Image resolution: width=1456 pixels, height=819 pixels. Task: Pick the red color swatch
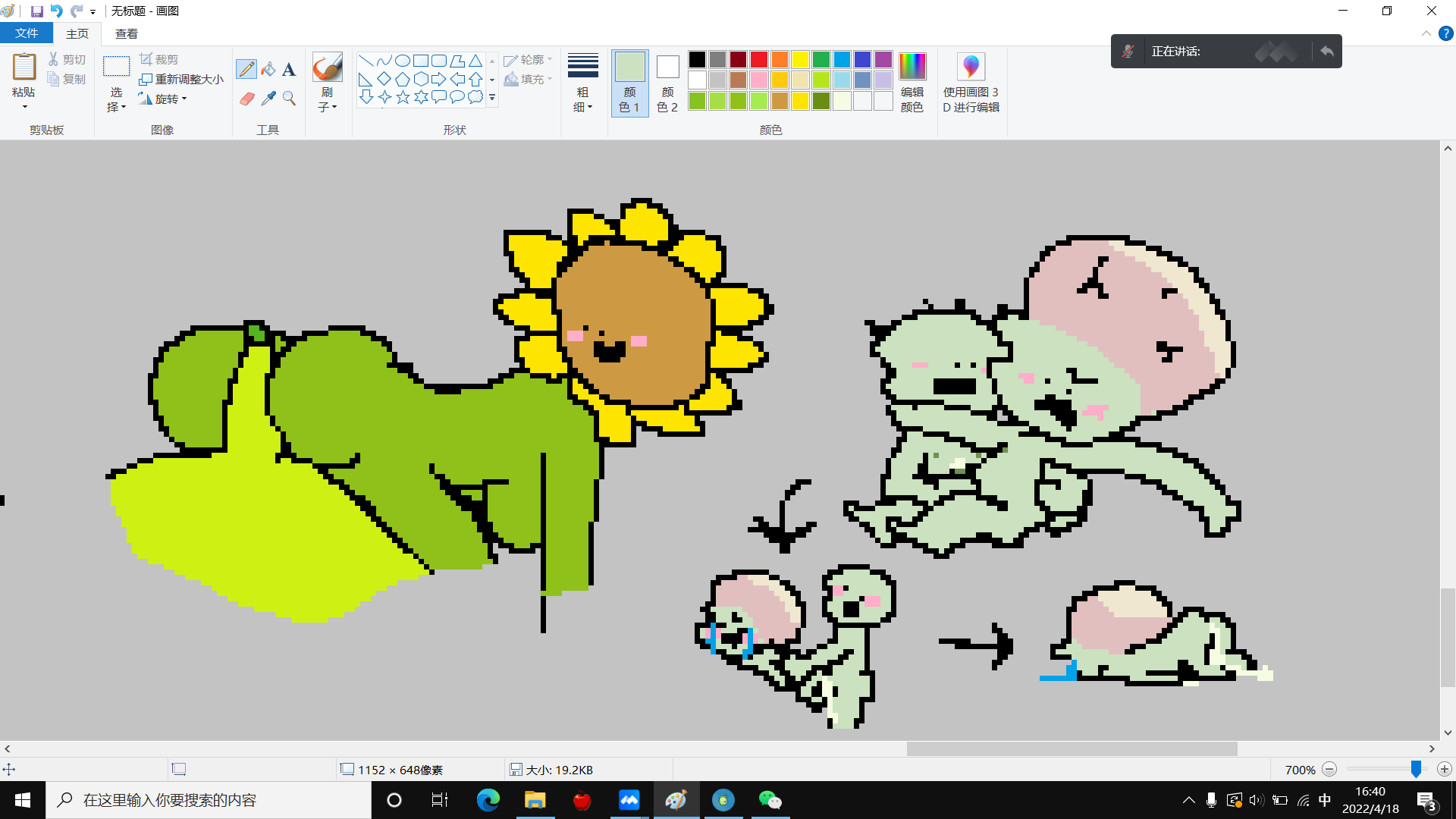[x=759, y=59]
